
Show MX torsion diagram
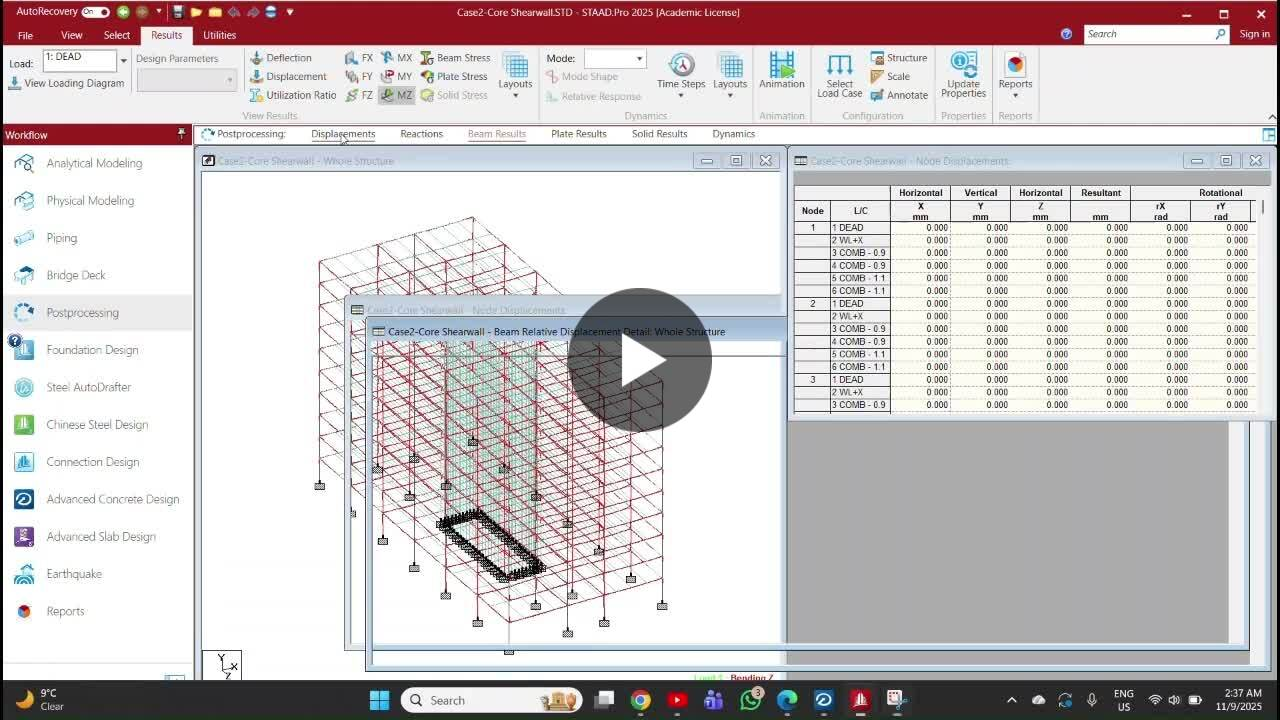point(397,58)
